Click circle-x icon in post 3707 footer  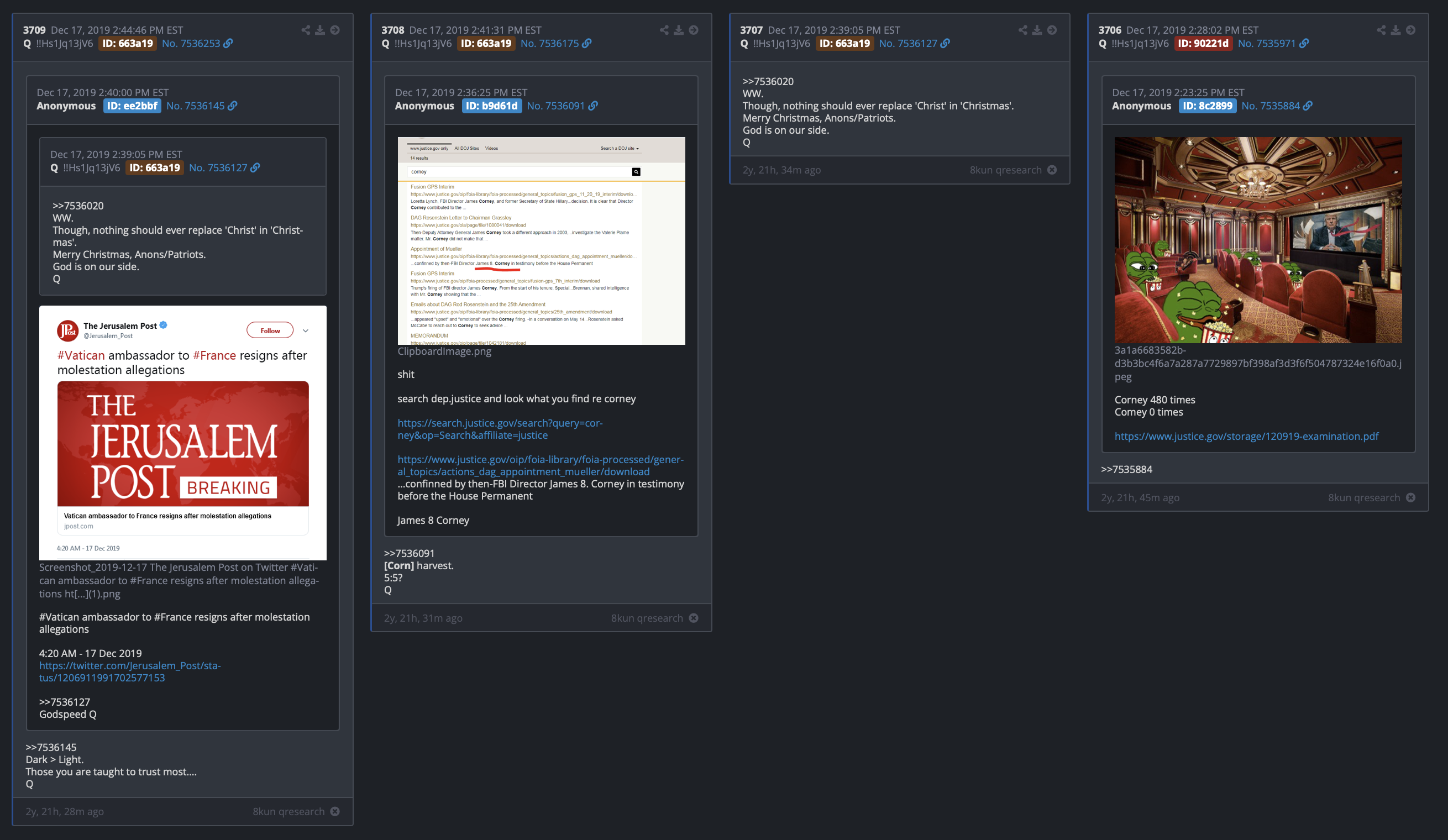1052,170
